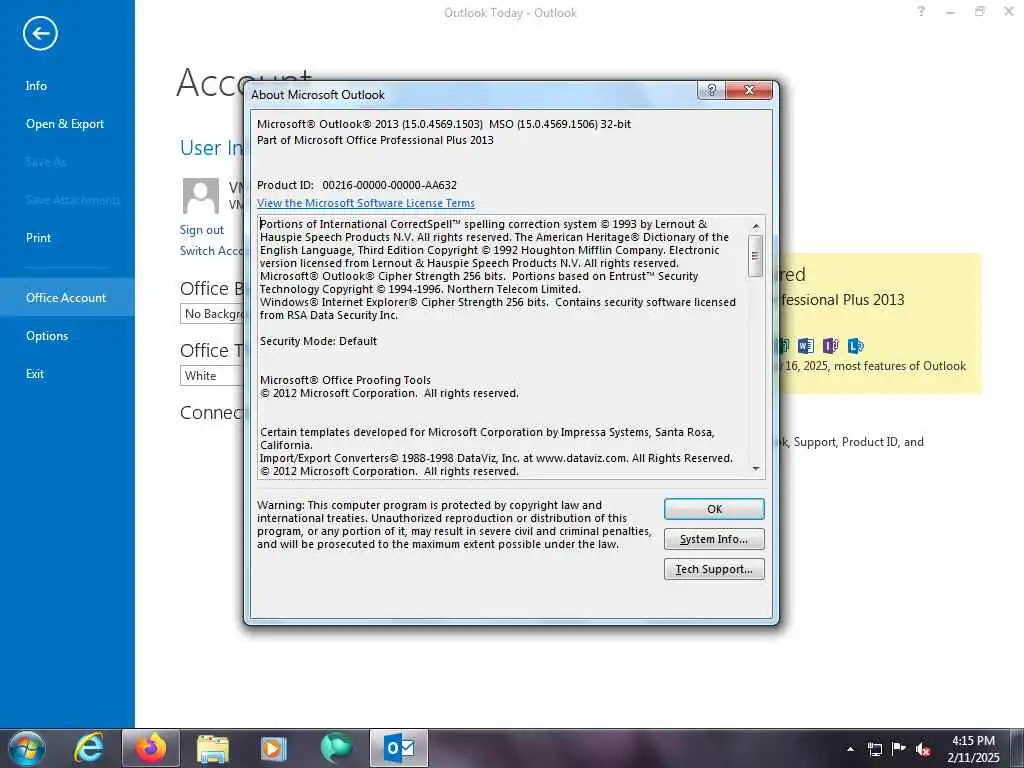
Task: Open the Info section in the sidebar
Action: pyautogui.click(x=36, y=86)
